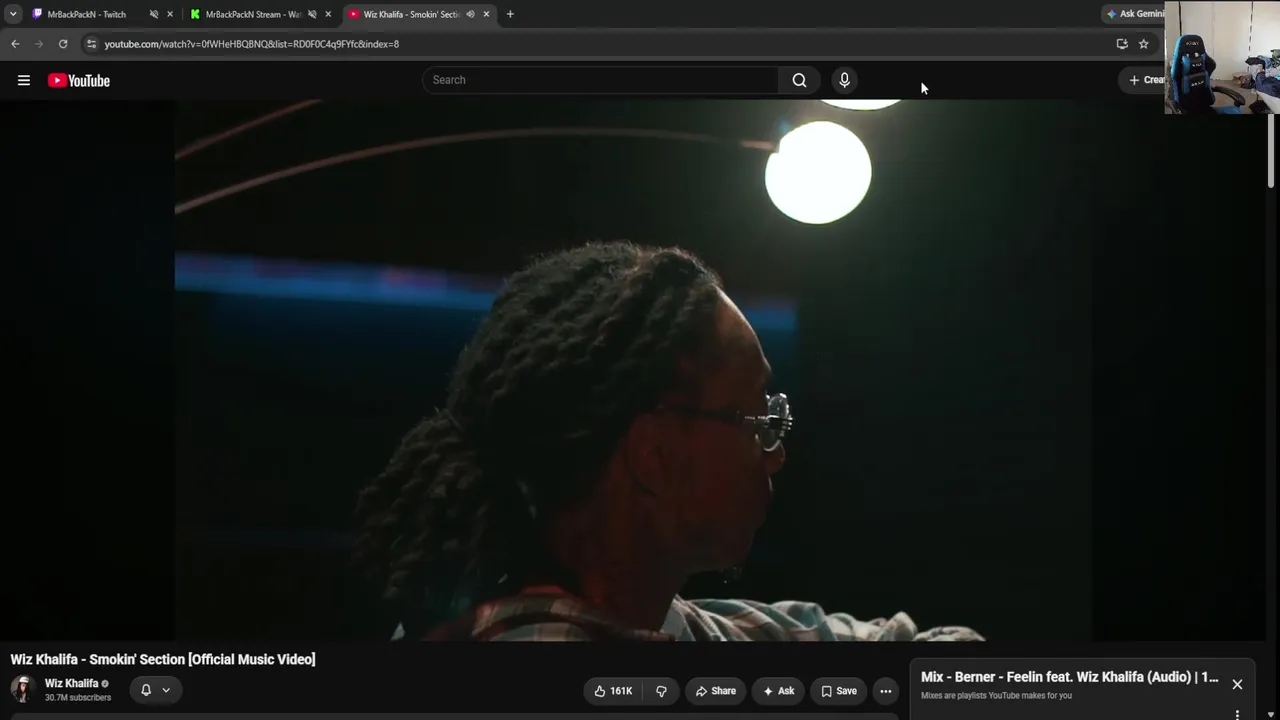Go to the YouTube home logo
This screenshot has width=1280, height=720.
(x=79, y=80)
